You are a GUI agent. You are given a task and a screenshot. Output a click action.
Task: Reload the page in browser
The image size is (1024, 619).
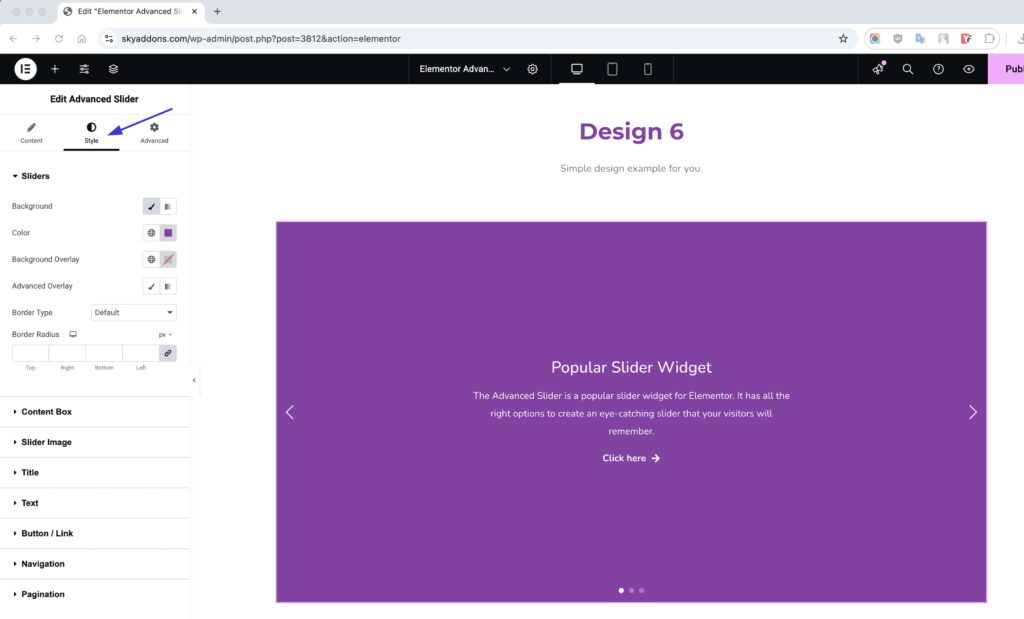coord(59,39)
